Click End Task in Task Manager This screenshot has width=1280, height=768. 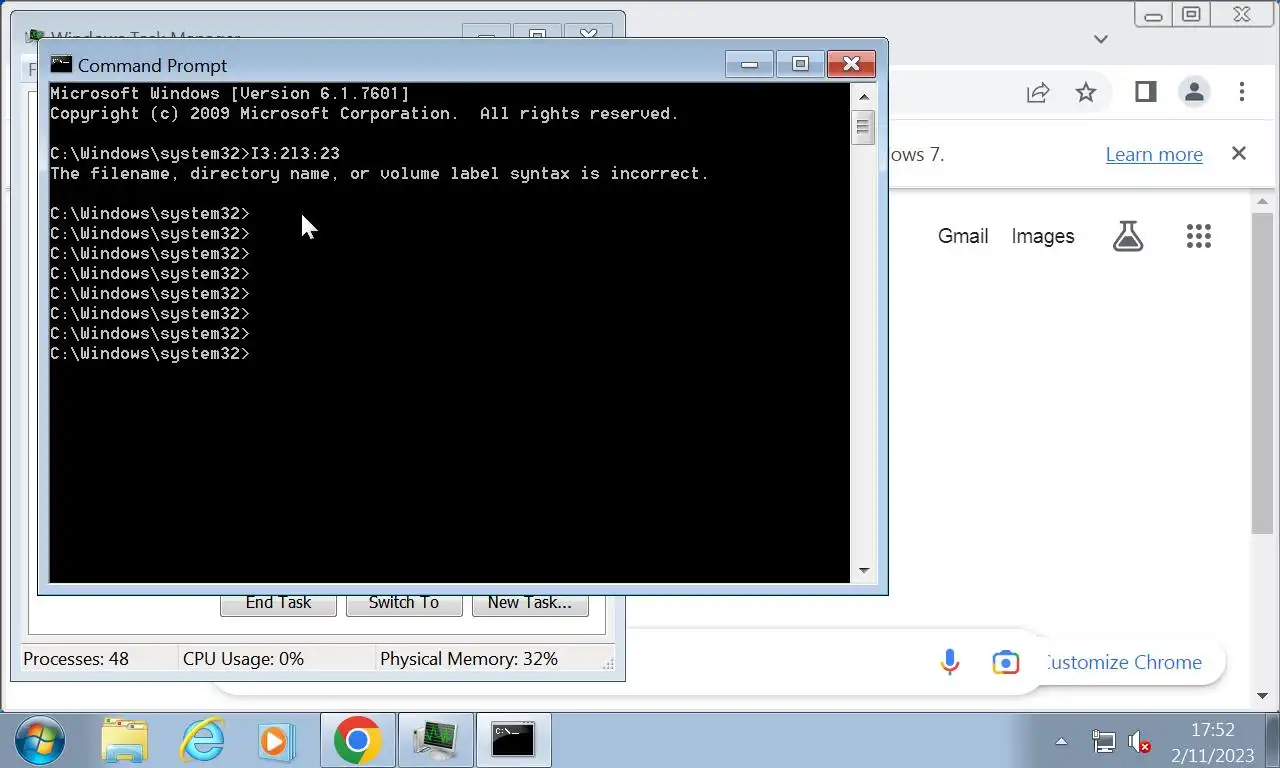click(x=278, y=603)
